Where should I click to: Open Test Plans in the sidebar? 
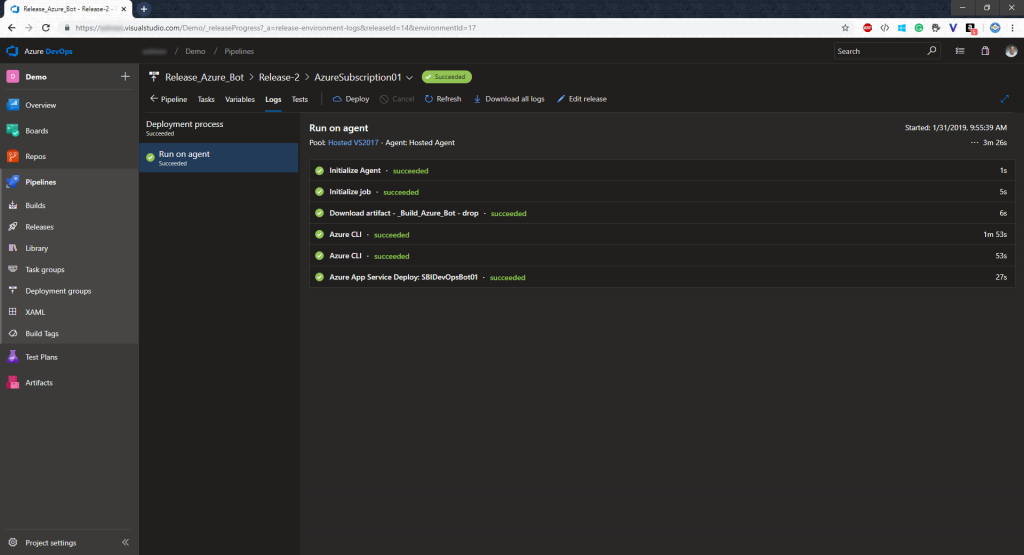click(41, 357)
